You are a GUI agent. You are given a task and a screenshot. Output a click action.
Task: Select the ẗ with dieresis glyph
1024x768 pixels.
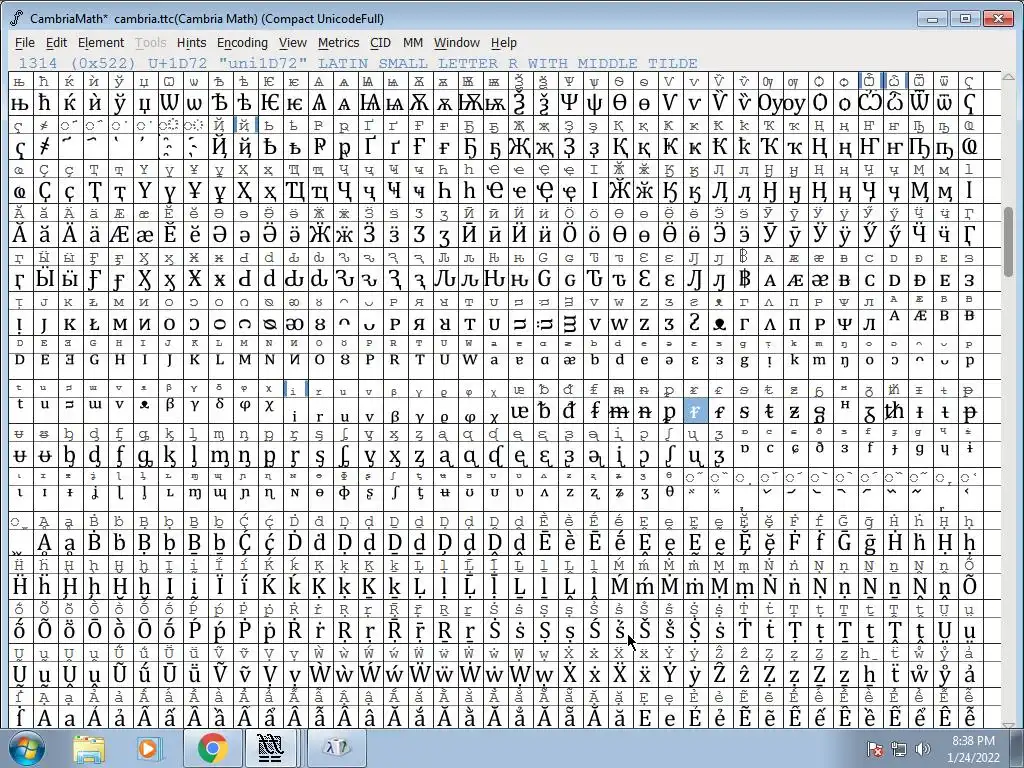(x=895, y=674)
